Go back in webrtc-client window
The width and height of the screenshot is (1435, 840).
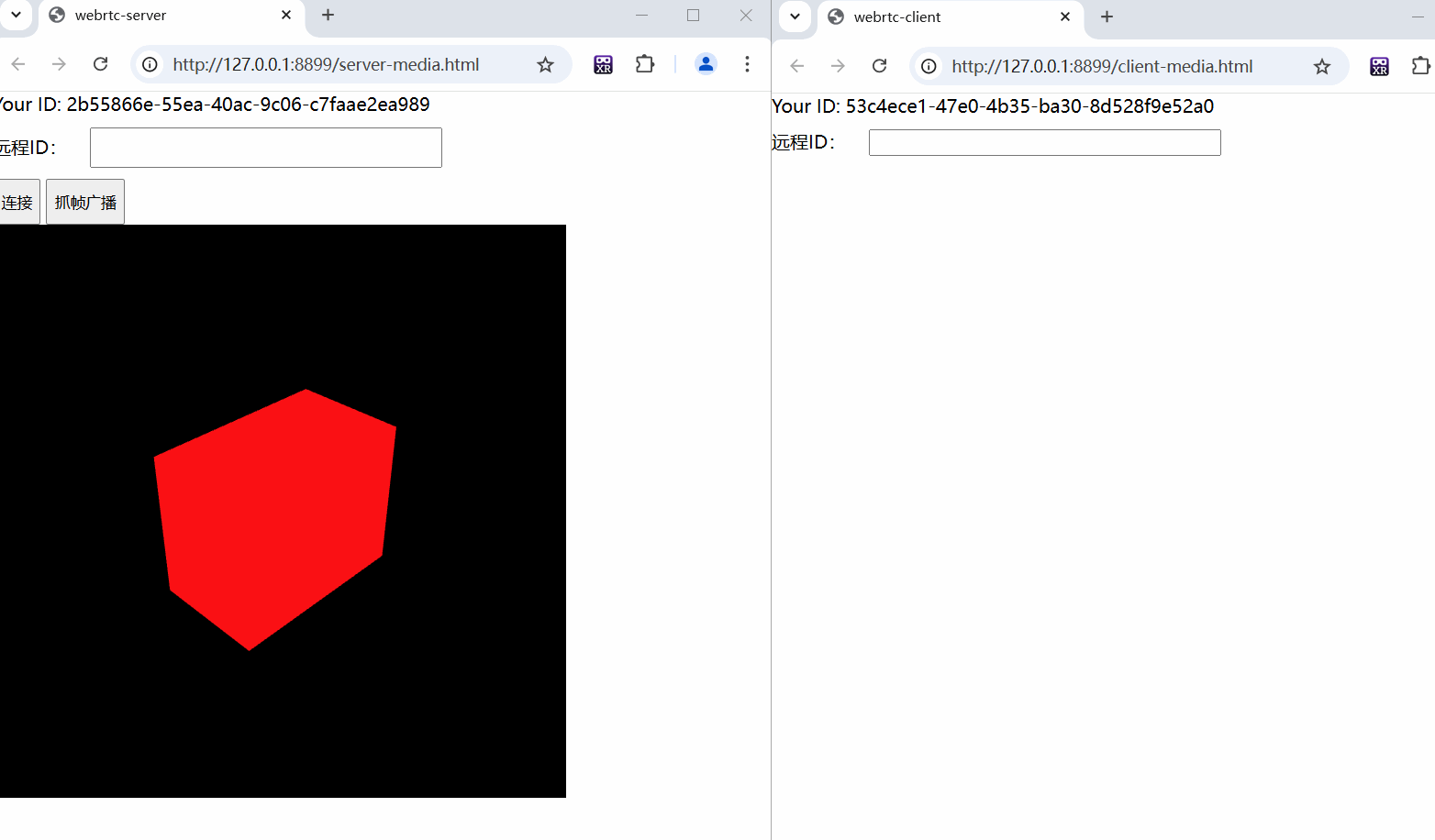pyautogui.click(x=797, y=66)
